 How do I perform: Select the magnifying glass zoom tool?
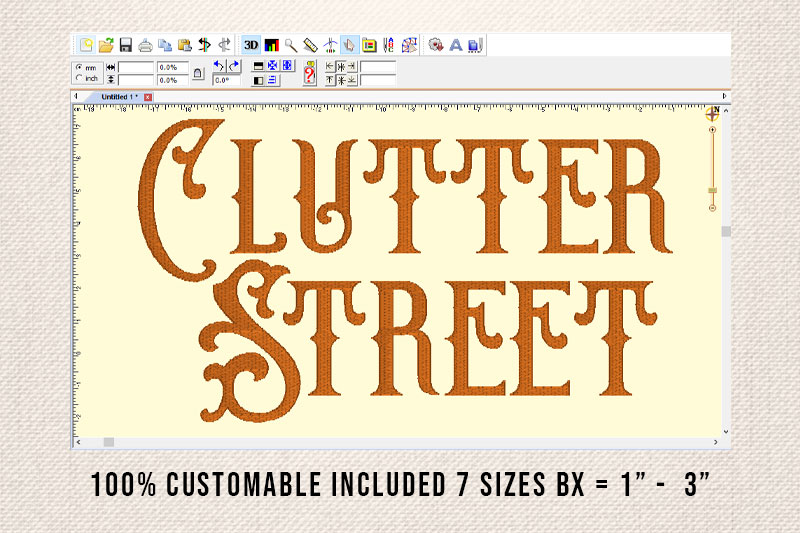[291, 45]
